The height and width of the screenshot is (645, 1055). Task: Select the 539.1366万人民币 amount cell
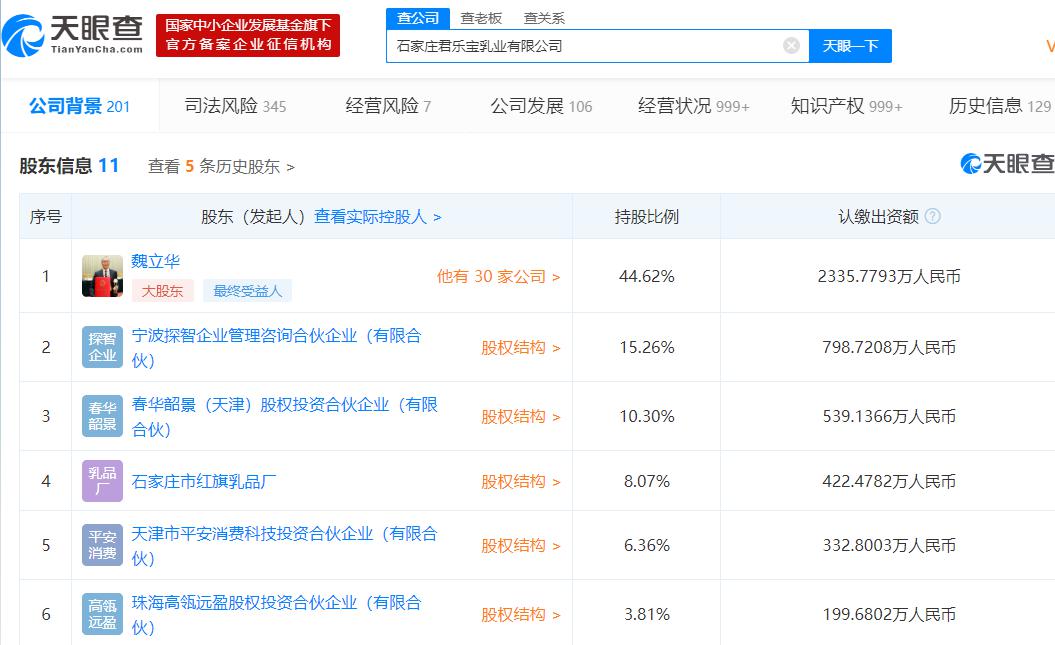(x=889, y=417)
